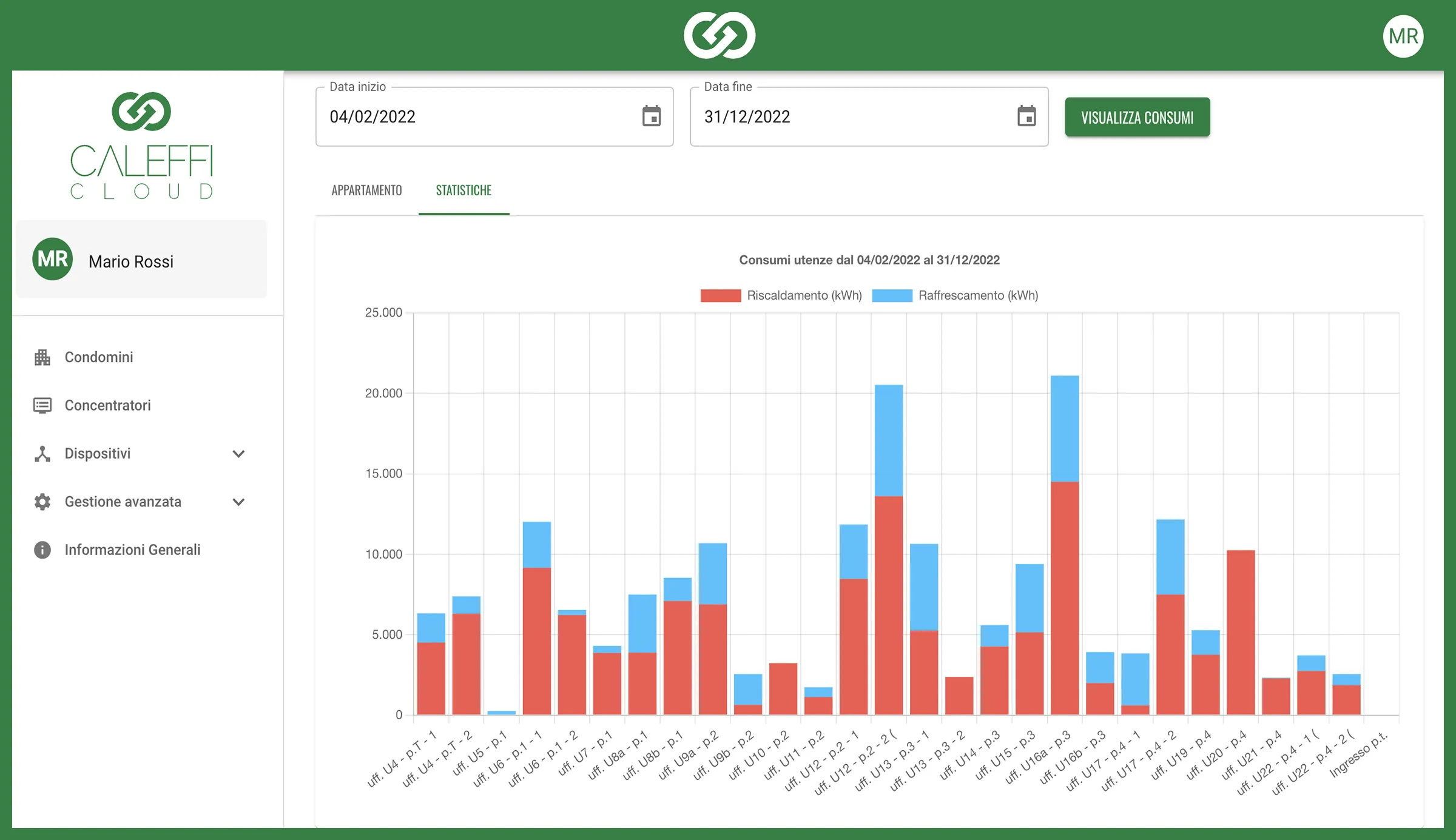
Task: Click the uff. U14 - p.3 axis label
Action: [970, 754]
